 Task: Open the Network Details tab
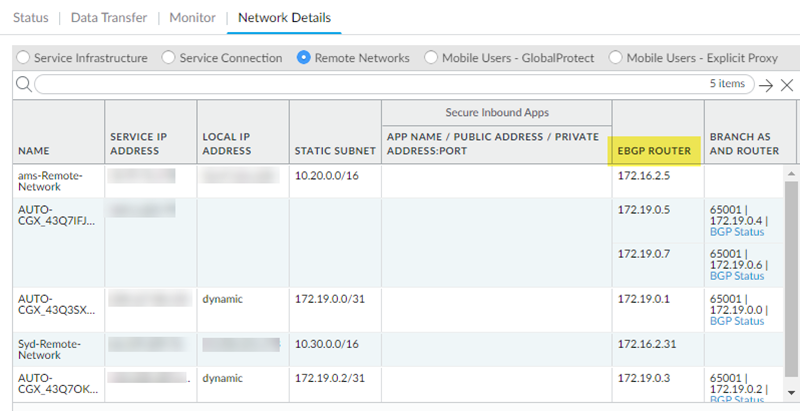[284, 18]
